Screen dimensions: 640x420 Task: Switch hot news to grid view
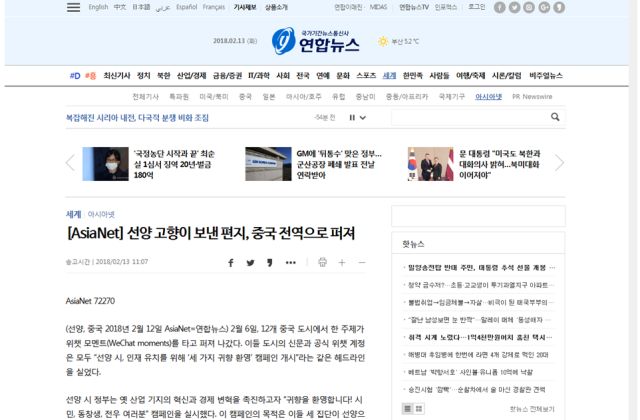(419, 408)
